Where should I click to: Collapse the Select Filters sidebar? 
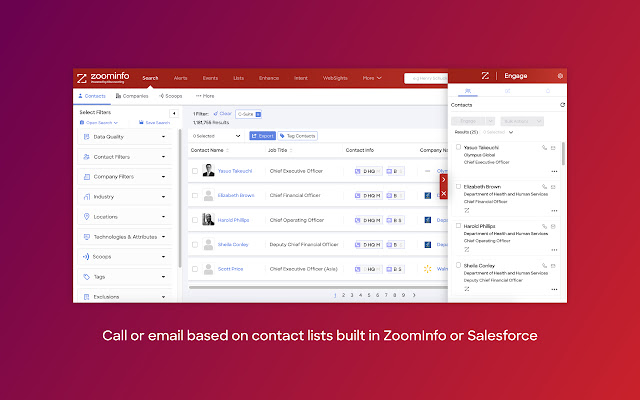click(x=174, y=113)
